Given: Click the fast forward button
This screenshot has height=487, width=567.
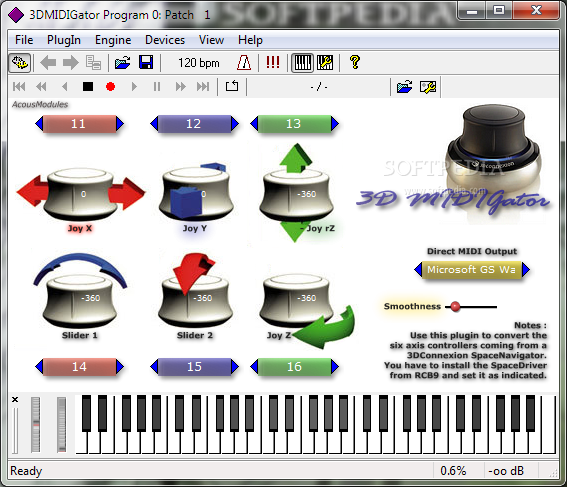Looking at the screenshot, I should click(x=180, y=87).
